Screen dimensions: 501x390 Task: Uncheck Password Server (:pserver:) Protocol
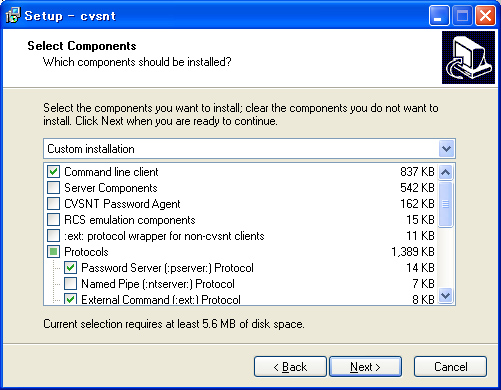tap(70, 268)
